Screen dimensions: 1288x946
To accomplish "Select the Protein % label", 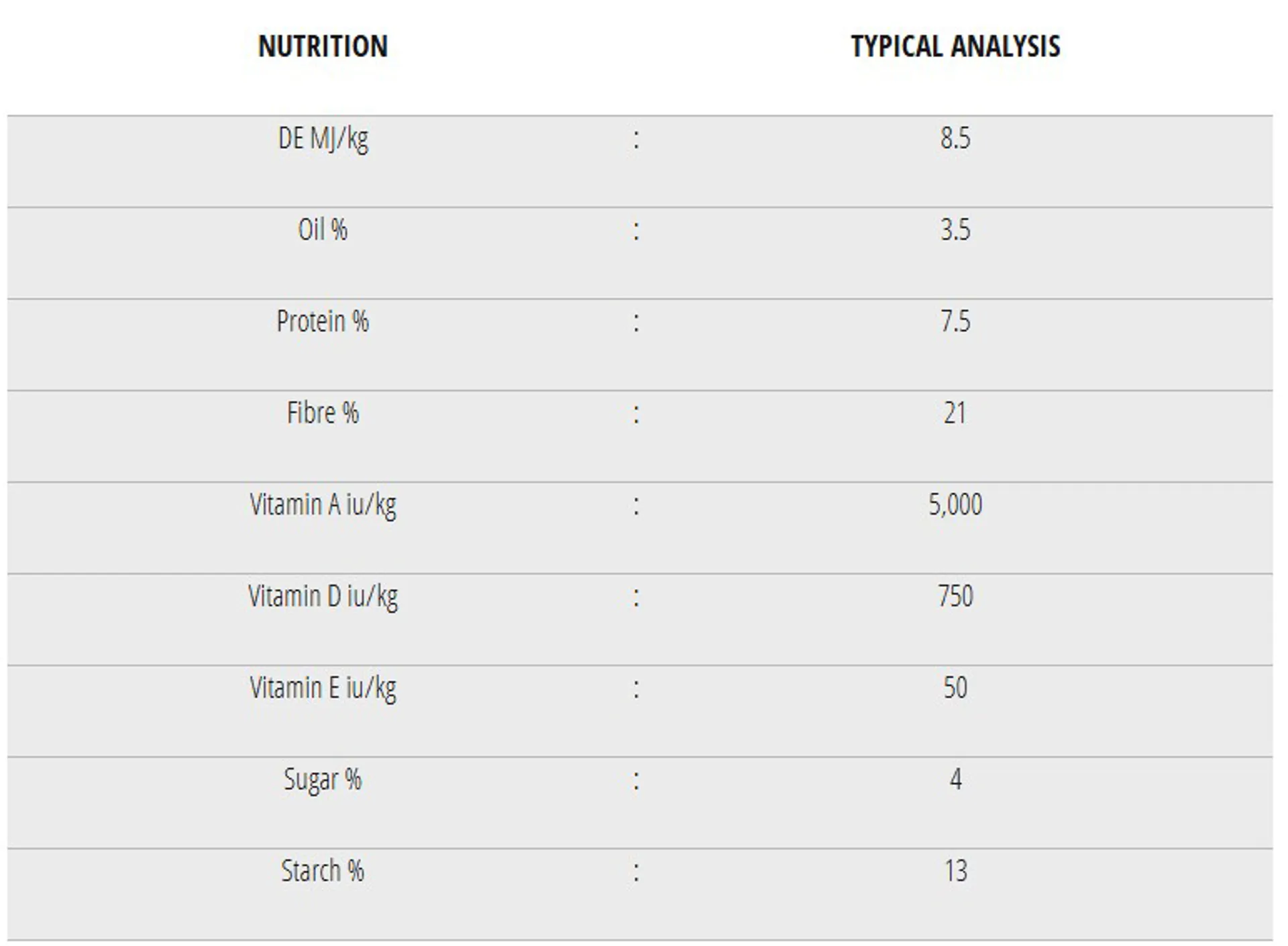I will click(323, 321).
